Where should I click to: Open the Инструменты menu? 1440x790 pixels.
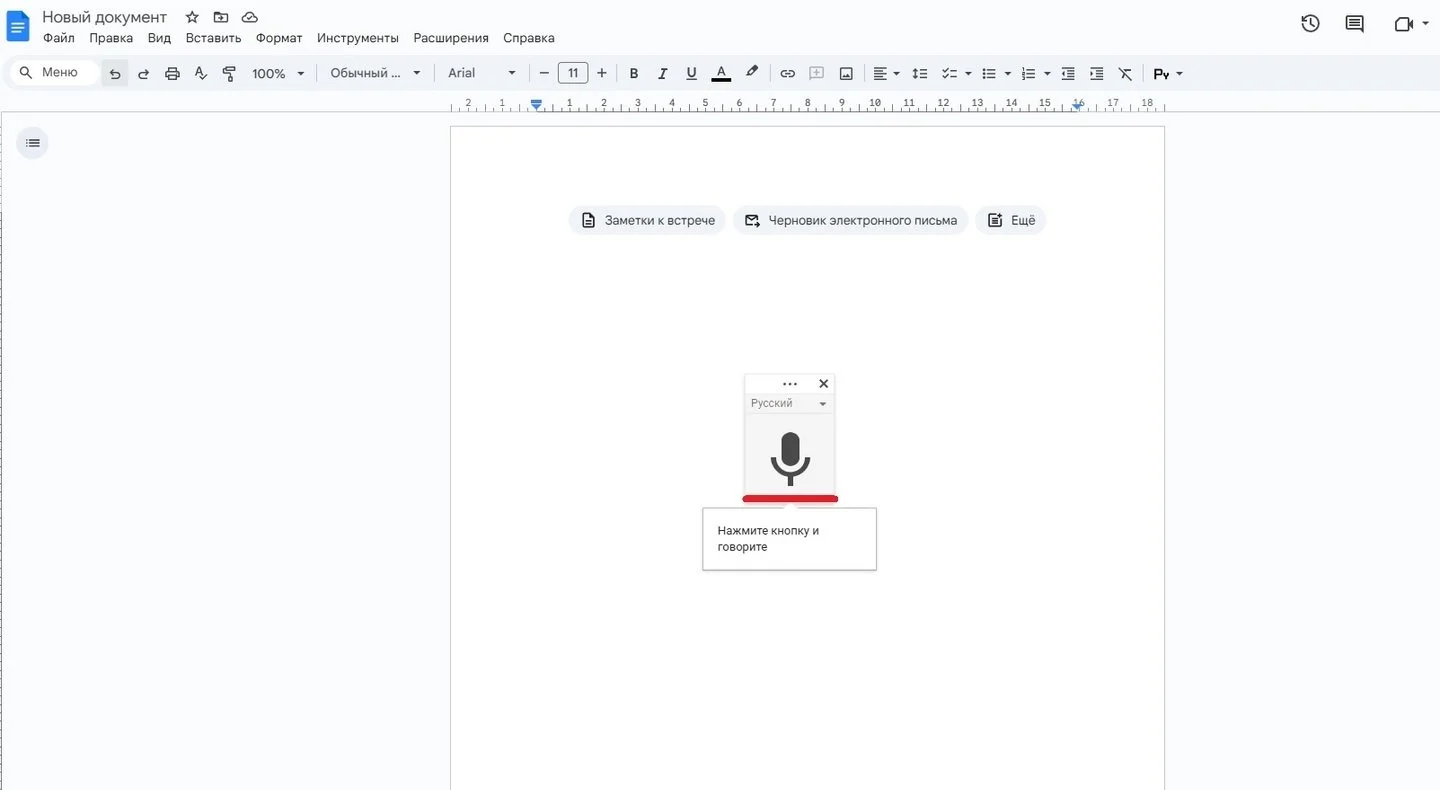point(358,38)
